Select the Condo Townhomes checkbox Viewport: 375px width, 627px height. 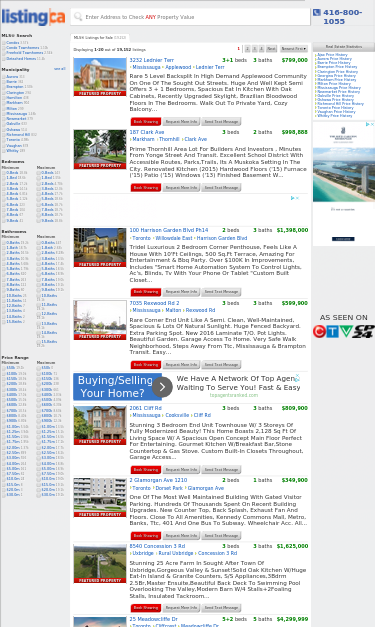(x=4, y=48)
